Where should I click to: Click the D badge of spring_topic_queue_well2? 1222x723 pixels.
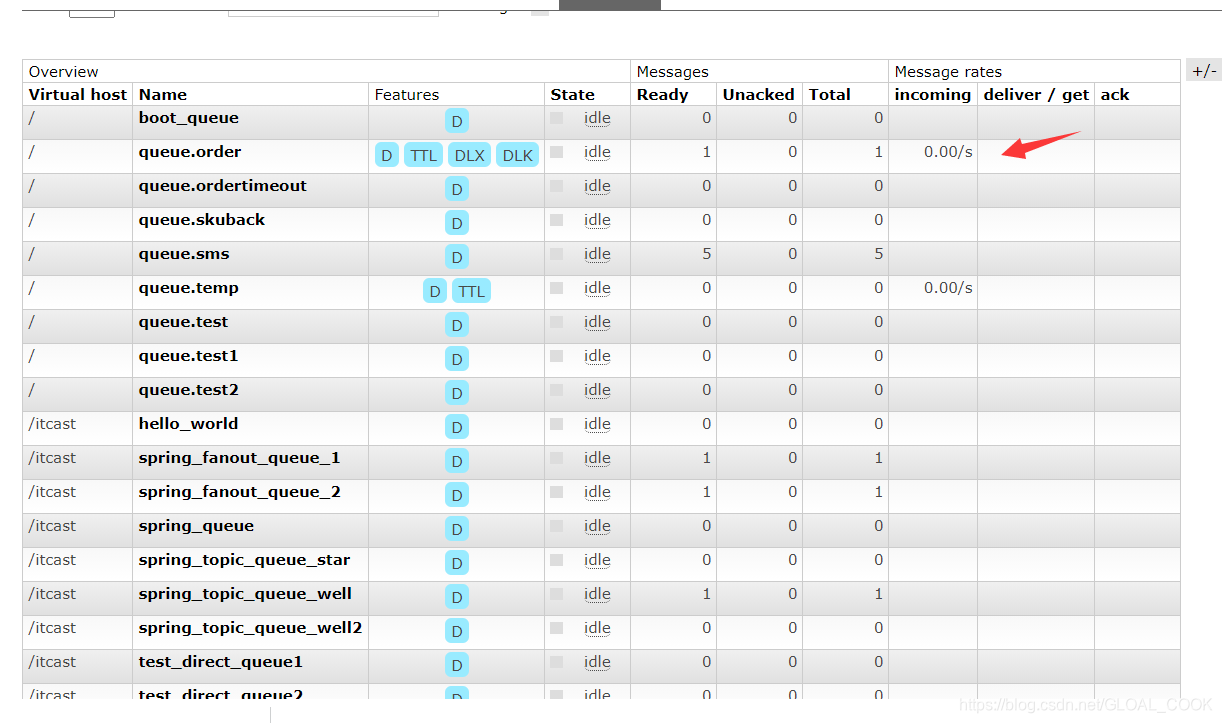[457, 631]
